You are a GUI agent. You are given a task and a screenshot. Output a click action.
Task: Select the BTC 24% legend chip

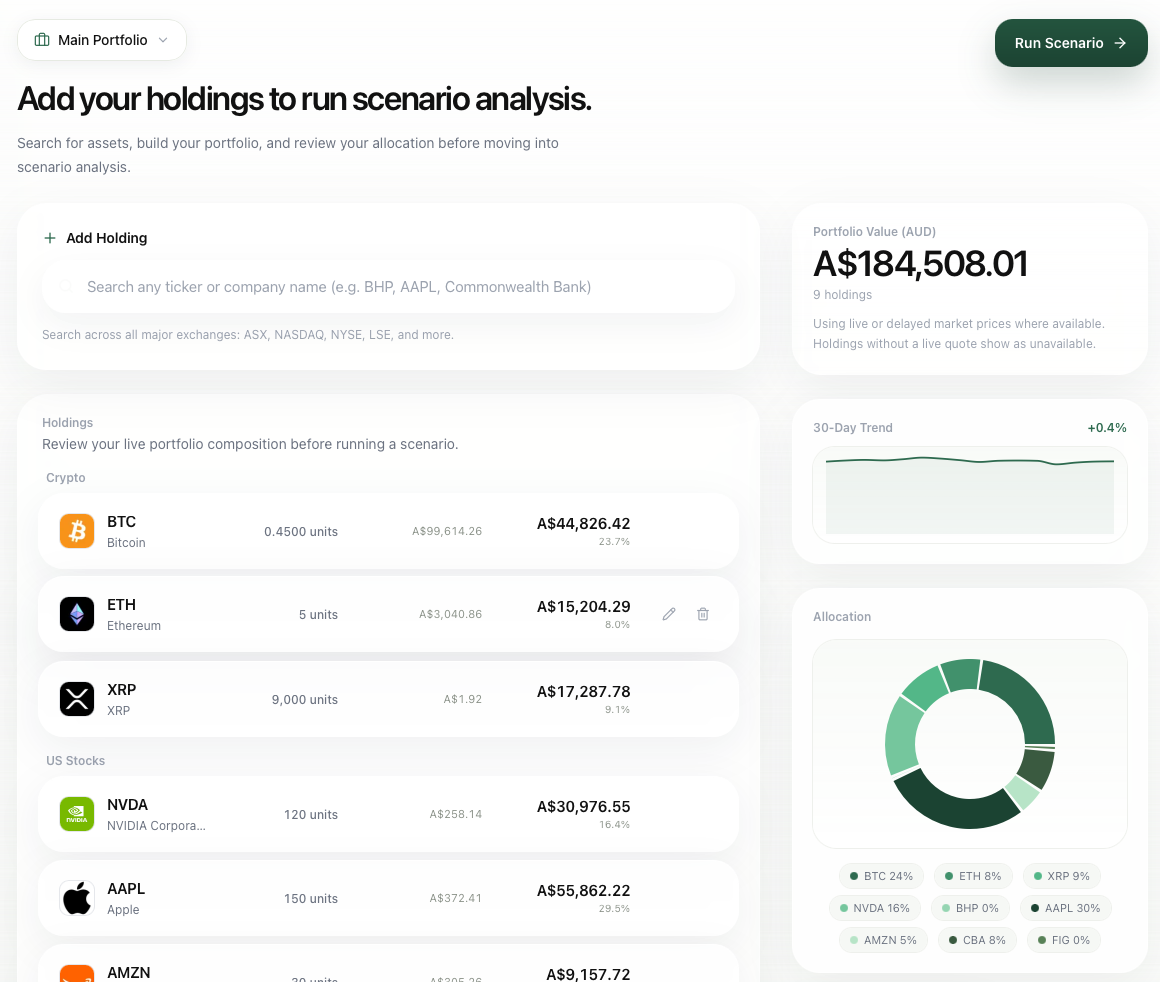[881, 876]
